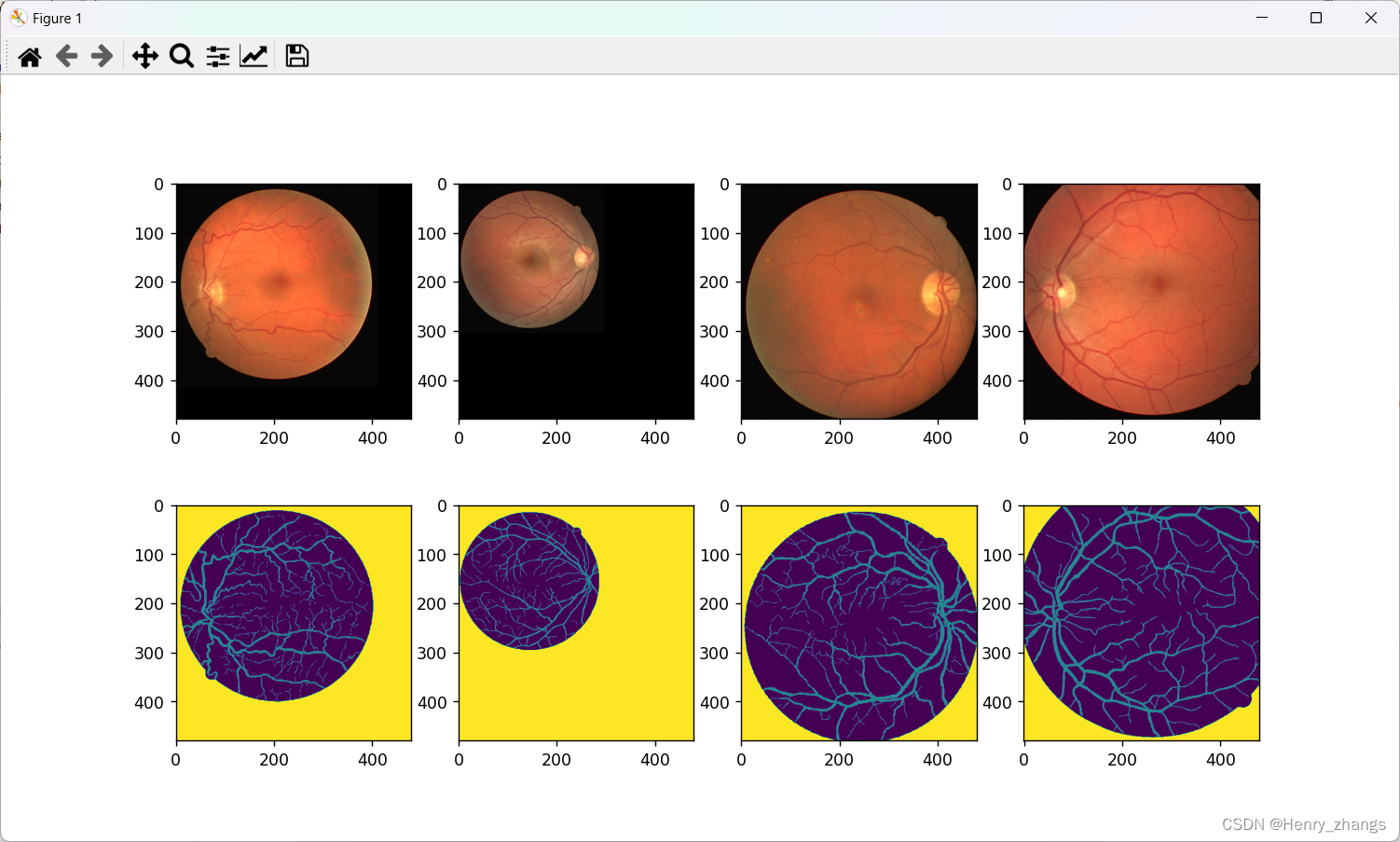Save the figure with the disk icon

click(x=297, y=57)
